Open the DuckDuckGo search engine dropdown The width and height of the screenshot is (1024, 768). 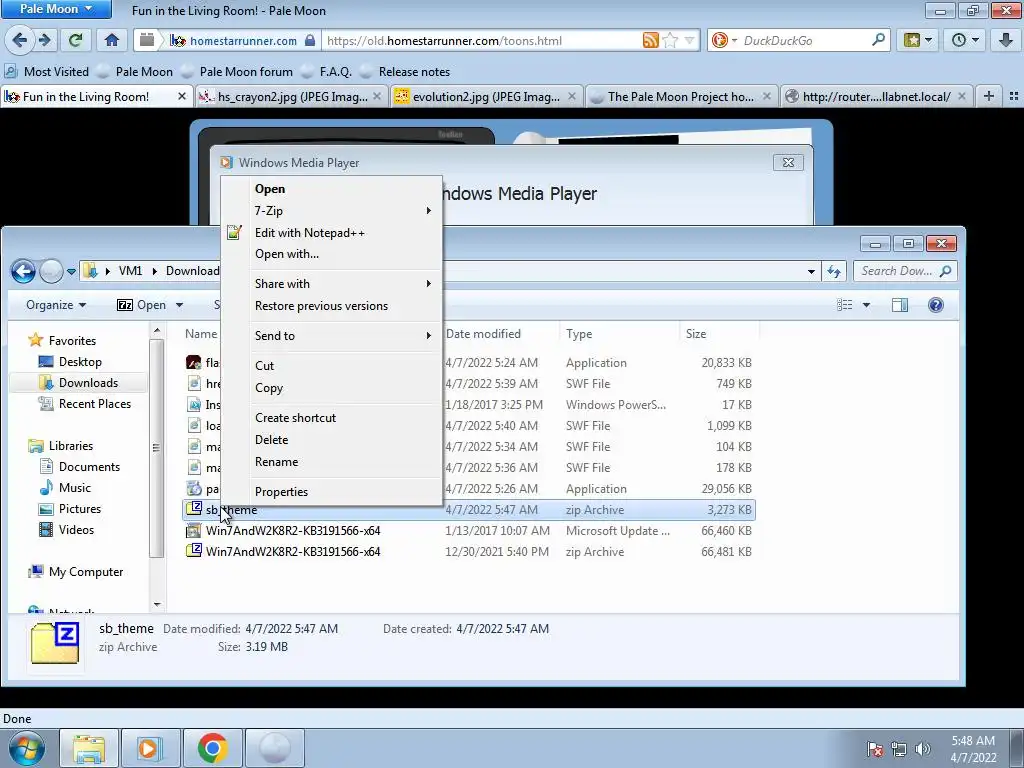point(733,40)
